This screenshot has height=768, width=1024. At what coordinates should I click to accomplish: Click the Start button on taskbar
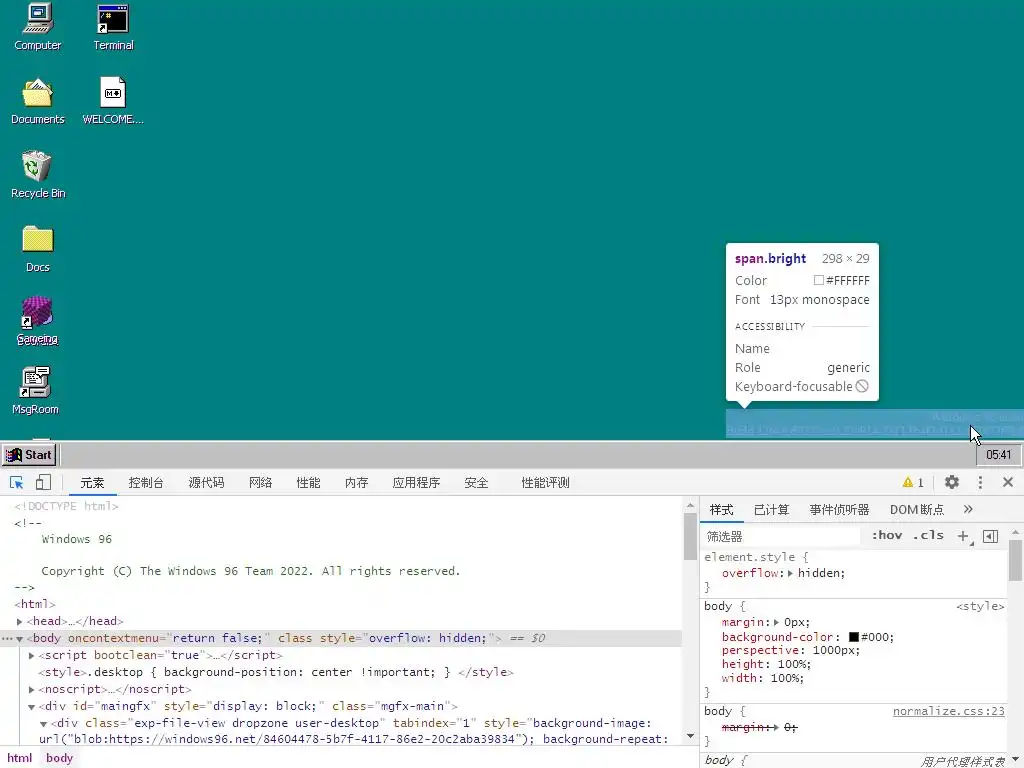coord(29,455)
